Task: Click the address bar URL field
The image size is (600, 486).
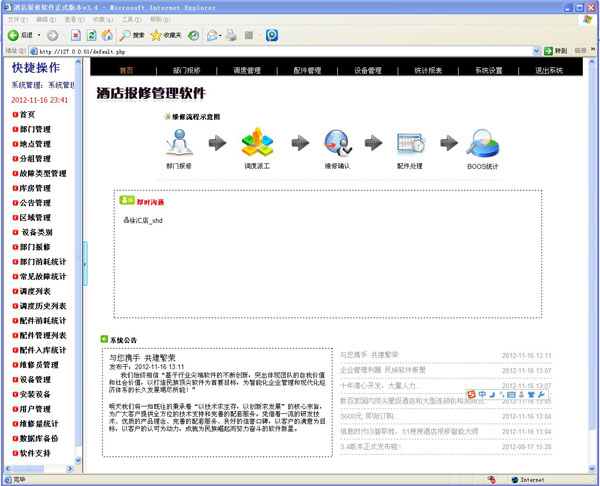Action: click(x=281, y=51)
